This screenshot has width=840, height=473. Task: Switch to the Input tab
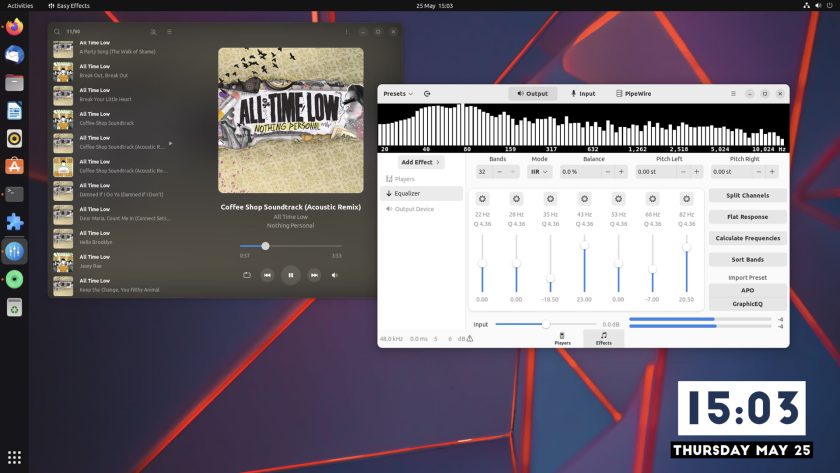coord(583,94)
